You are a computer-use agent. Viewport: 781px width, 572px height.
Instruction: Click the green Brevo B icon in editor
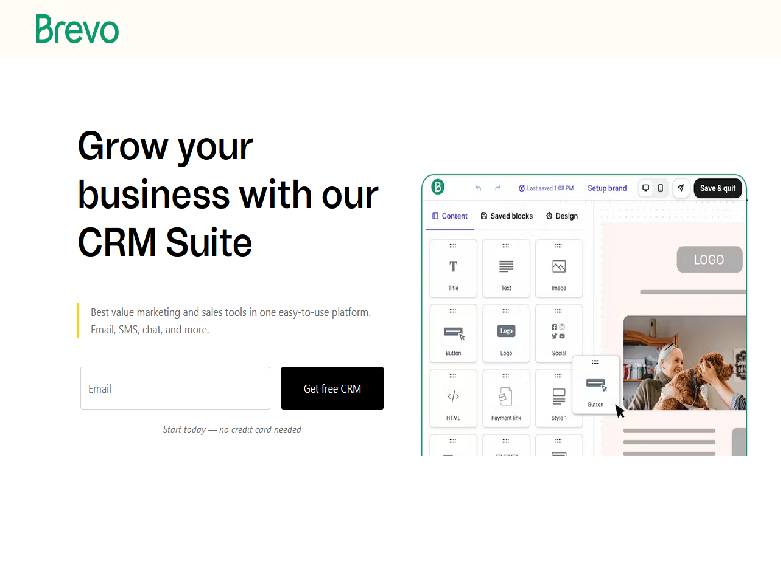(x=438, y=187)
